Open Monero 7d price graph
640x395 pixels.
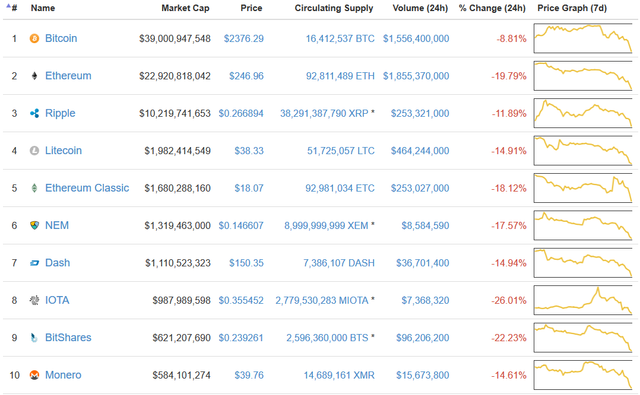coord(583,375)
